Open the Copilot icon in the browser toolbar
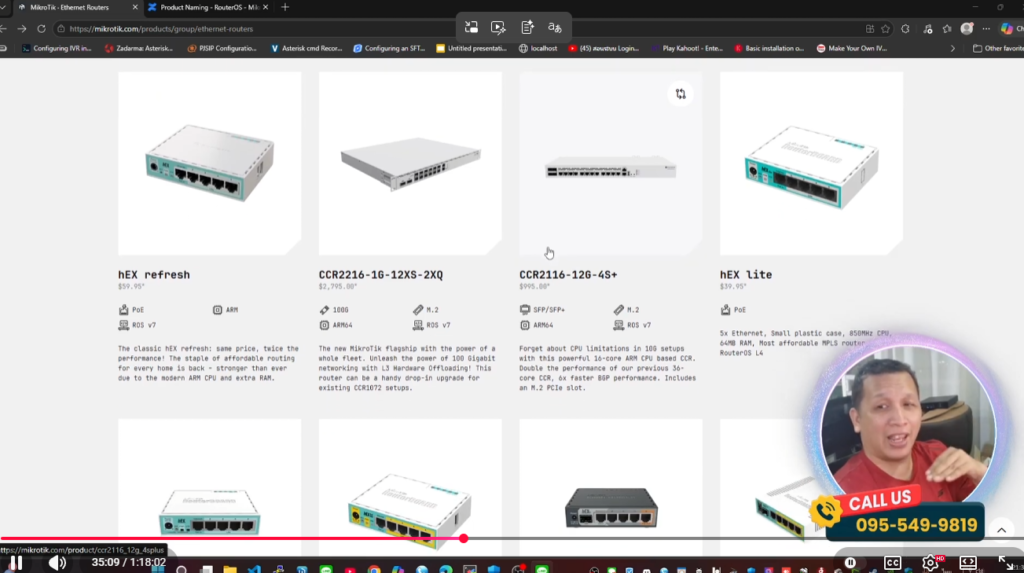The width and height of the screenshot is (1024, 573). [x=1006, y=28]
